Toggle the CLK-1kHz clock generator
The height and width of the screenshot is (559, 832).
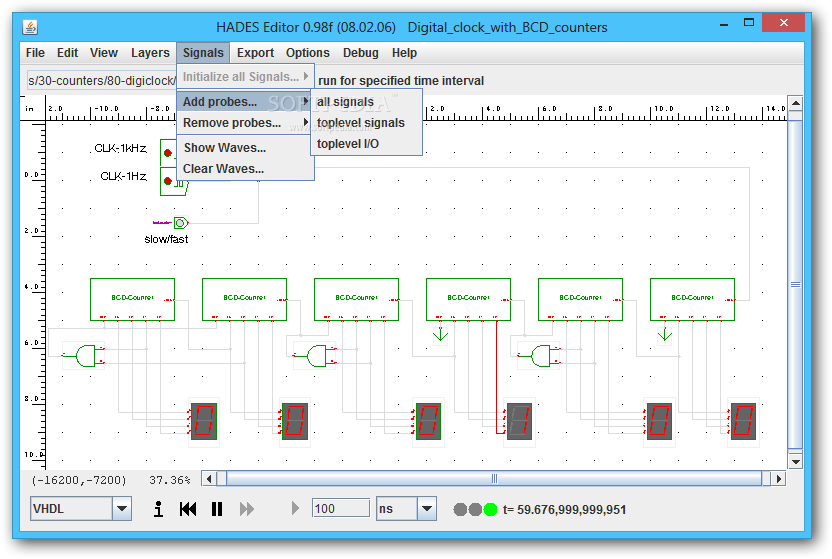coord(168,153)
